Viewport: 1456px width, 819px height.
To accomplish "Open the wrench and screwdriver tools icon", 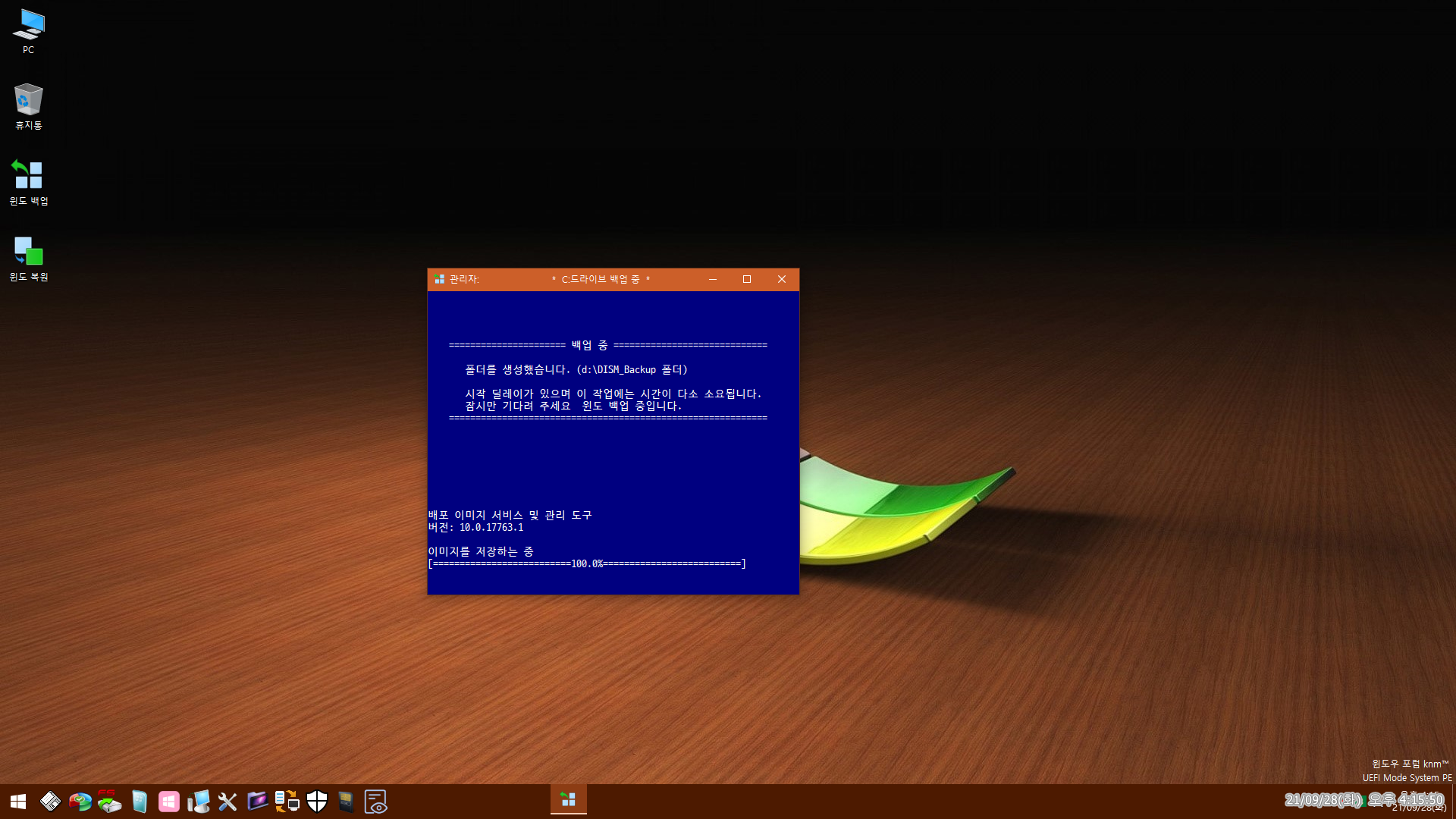I will click(x=227, y=801).
